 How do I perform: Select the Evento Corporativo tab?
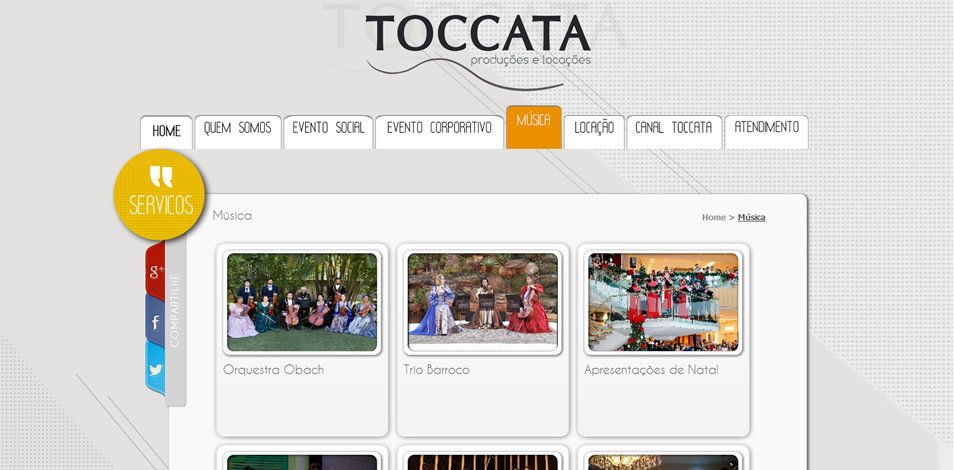pyautogui.click(x=439, y=131)
